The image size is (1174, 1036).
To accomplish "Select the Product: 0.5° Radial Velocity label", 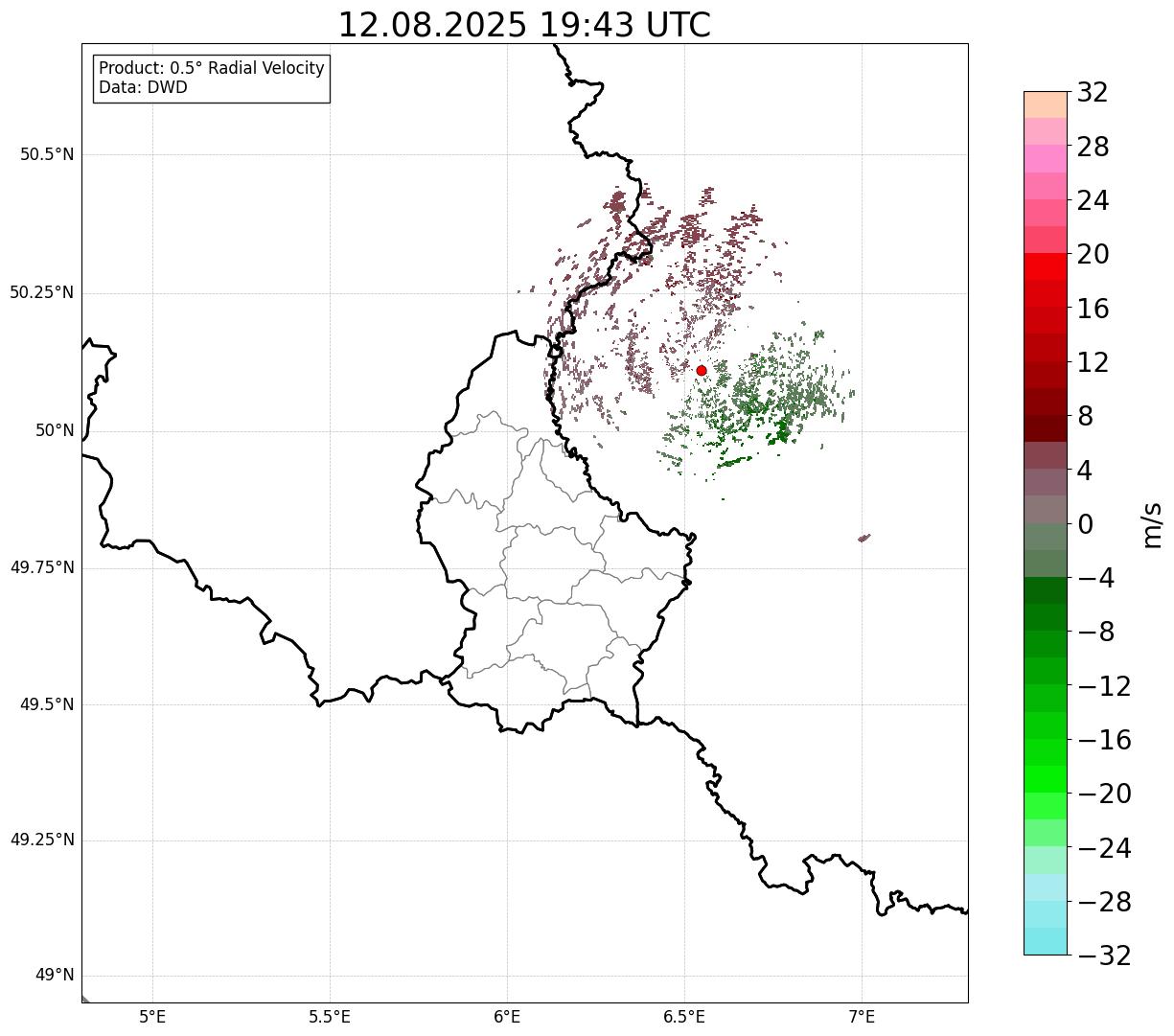I will (212, 69).
